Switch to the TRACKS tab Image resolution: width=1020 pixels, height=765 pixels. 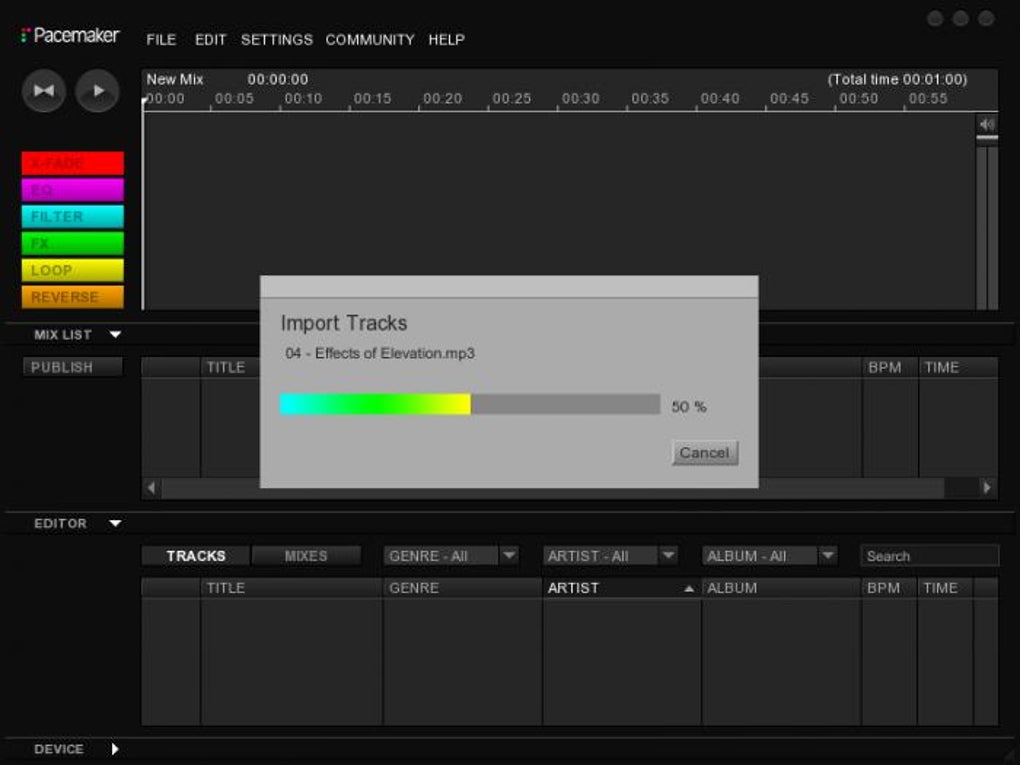tap(195, 556)
